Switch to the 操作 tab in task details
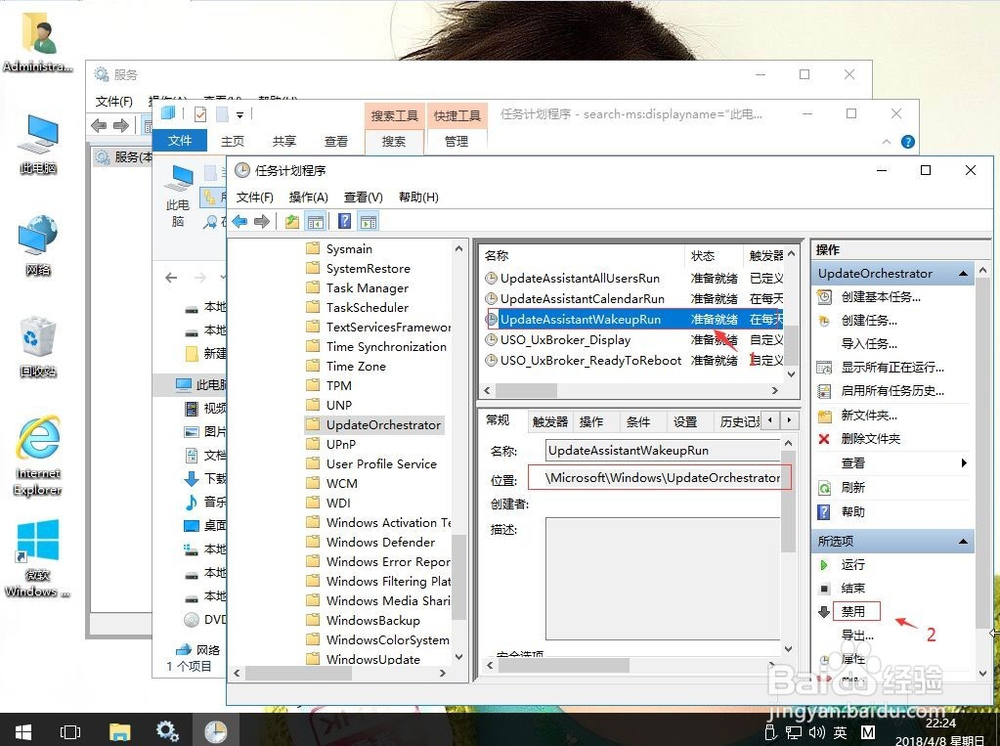The height and width of the screenshot is (746, 1000). pos(591,422)
